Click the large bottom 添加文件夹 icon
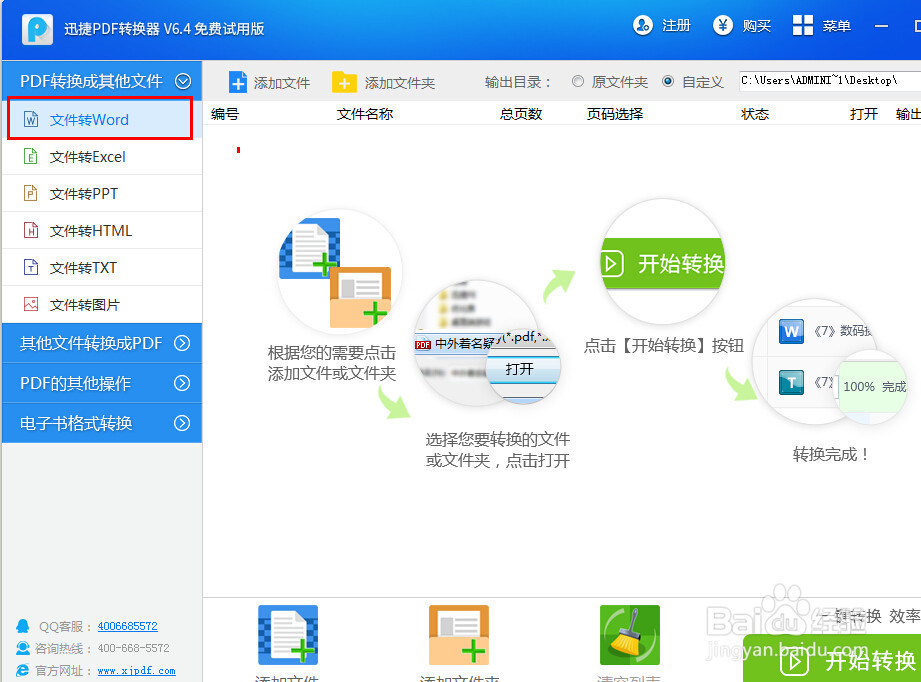 459,635
